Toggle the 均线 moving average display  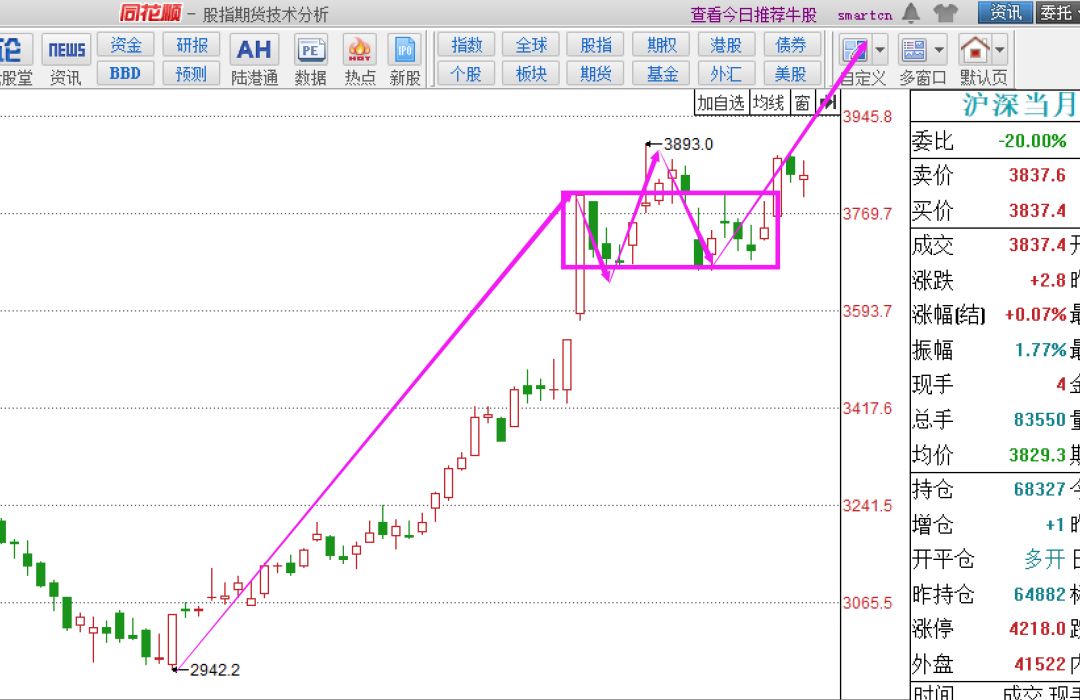point(769,102)
